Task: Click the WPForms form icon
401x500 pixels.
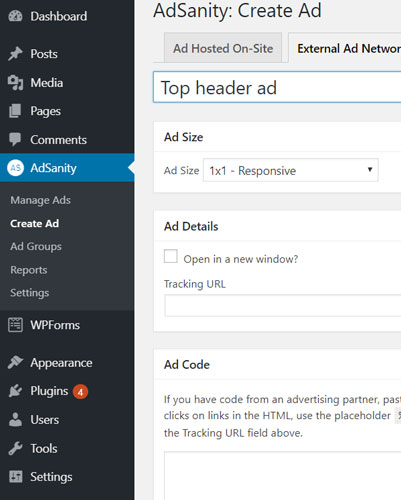Action: pos(15,325)
